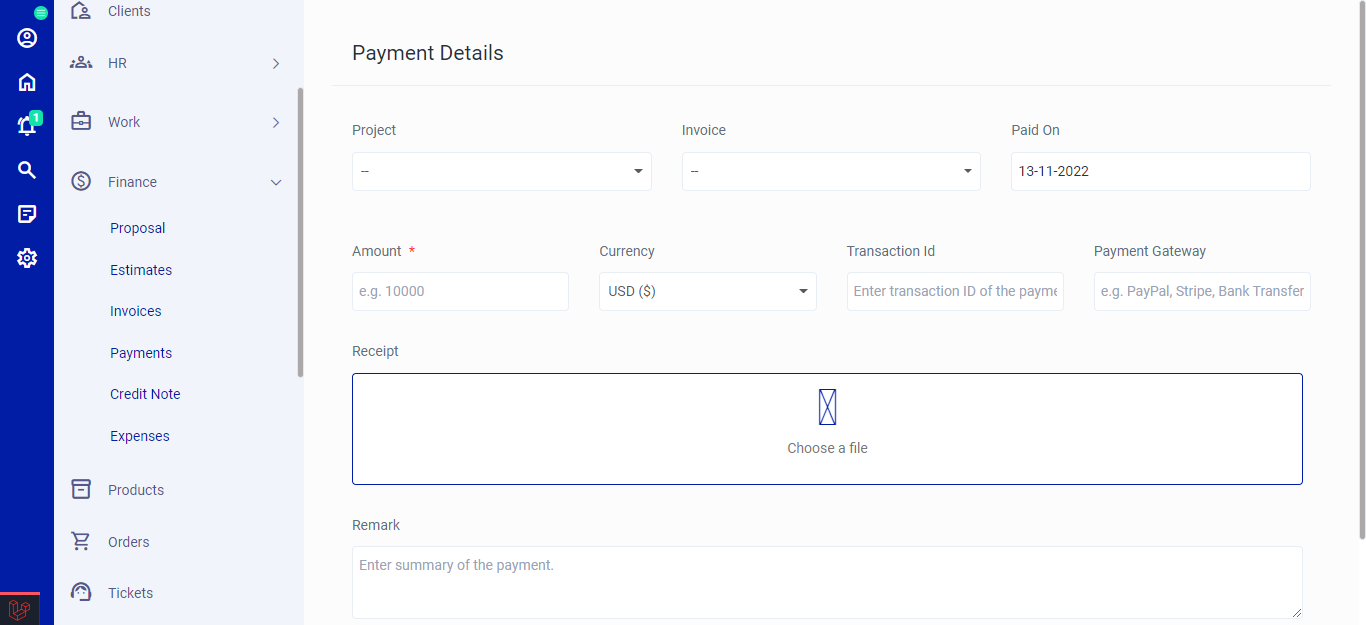Open the notes icon above settings

click(x=26, y=213)
